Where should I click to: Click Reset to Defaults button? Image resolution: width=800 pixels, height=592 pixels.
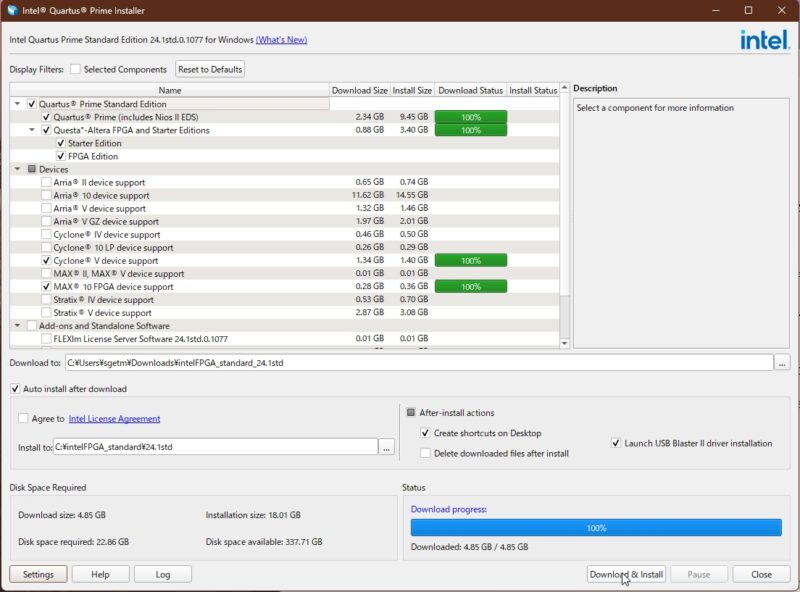[x=210, y=69]
